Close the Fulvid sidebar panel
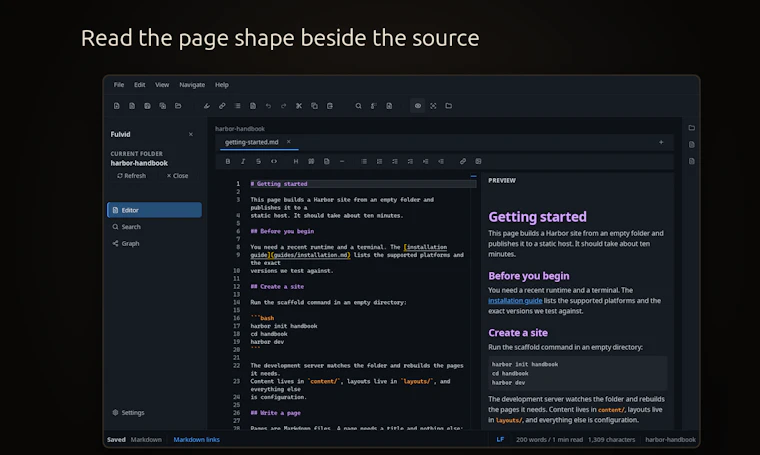The image size is (760, 455). [x=190, y=134]
